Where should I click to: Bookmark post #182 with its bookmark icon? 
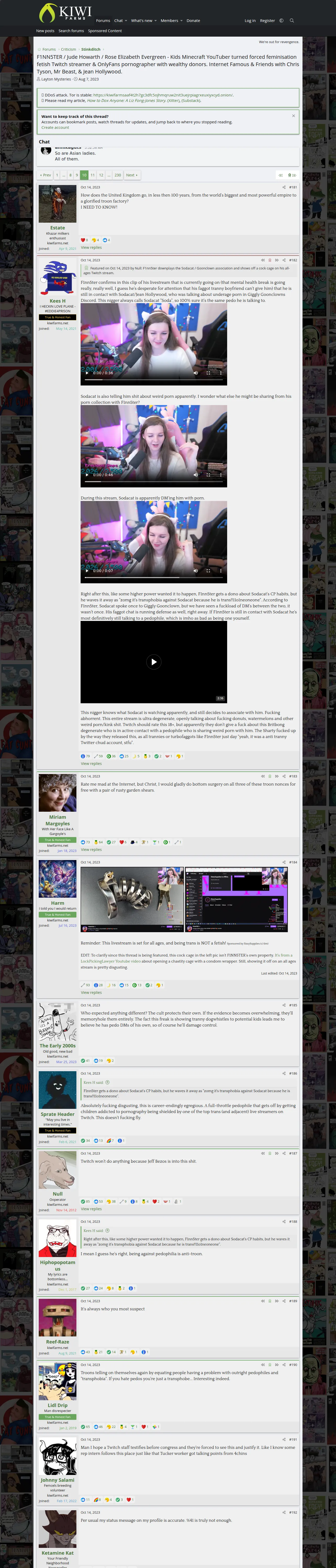pyautogui.click(x=270, y=260)
